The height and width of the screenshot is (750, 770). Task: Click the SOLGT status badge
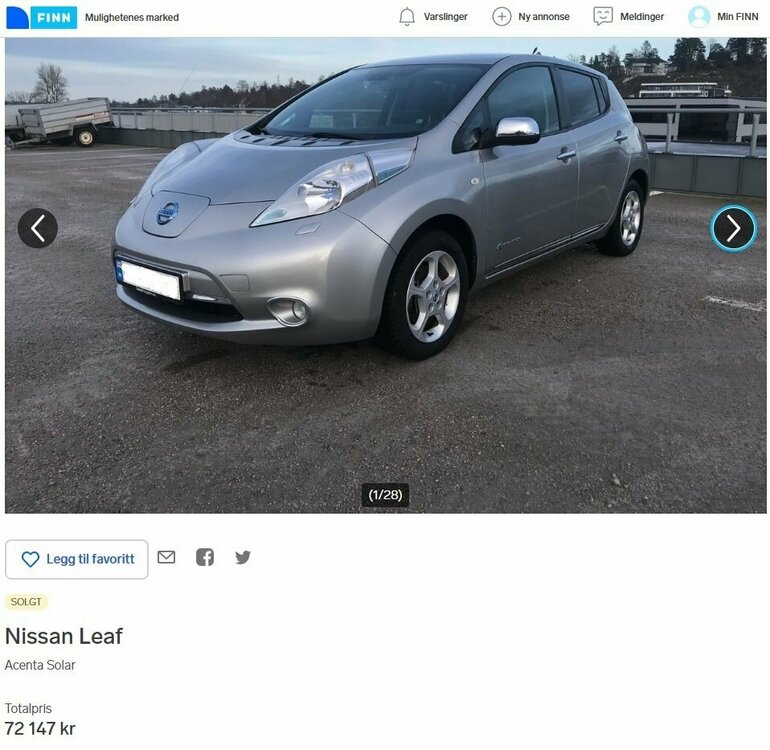26,602
